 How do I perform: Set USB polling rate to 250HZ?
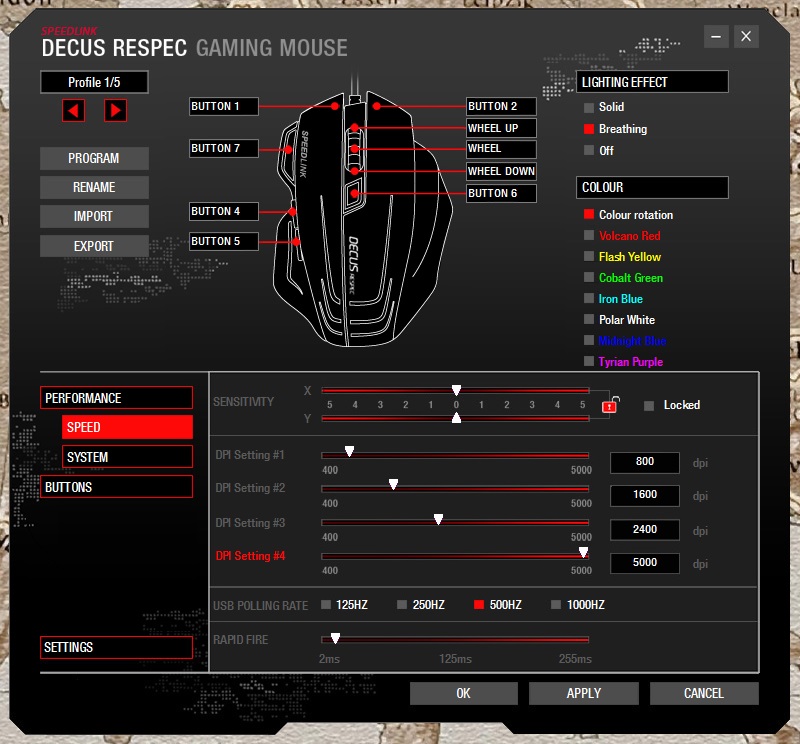coord(402,605)
